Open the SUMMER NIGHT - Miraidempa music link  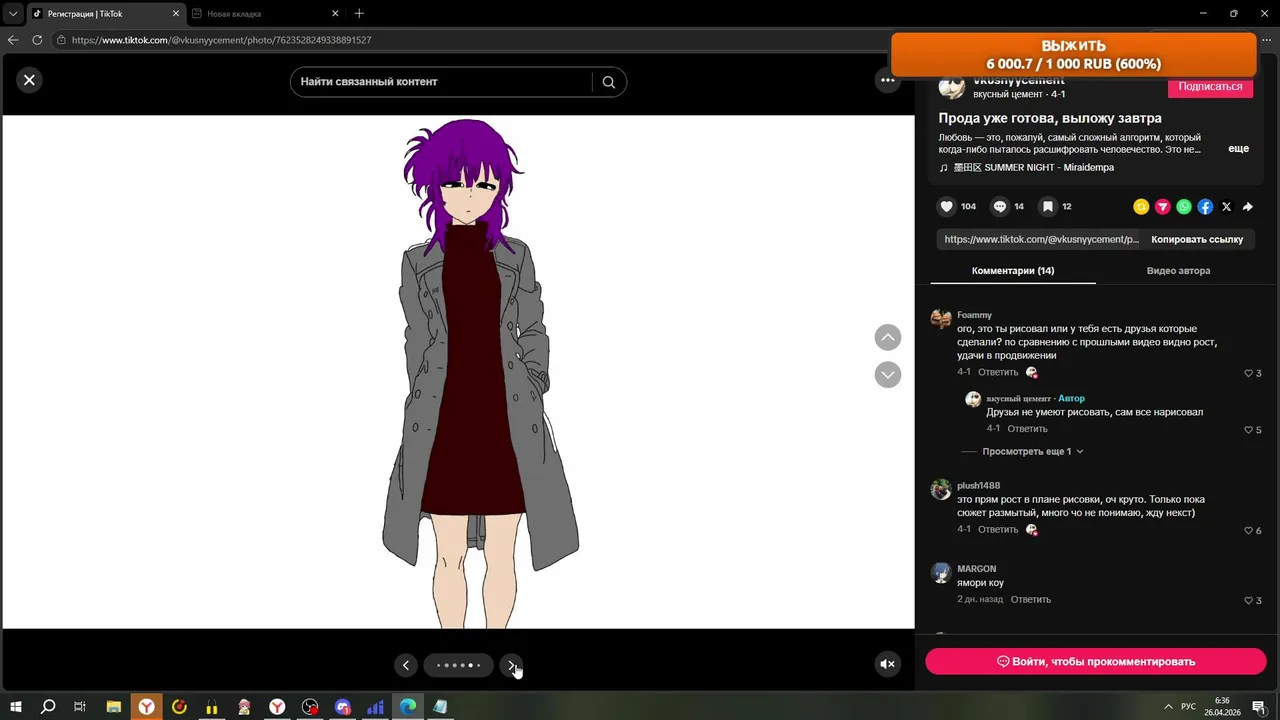[x=1033, y=168]
